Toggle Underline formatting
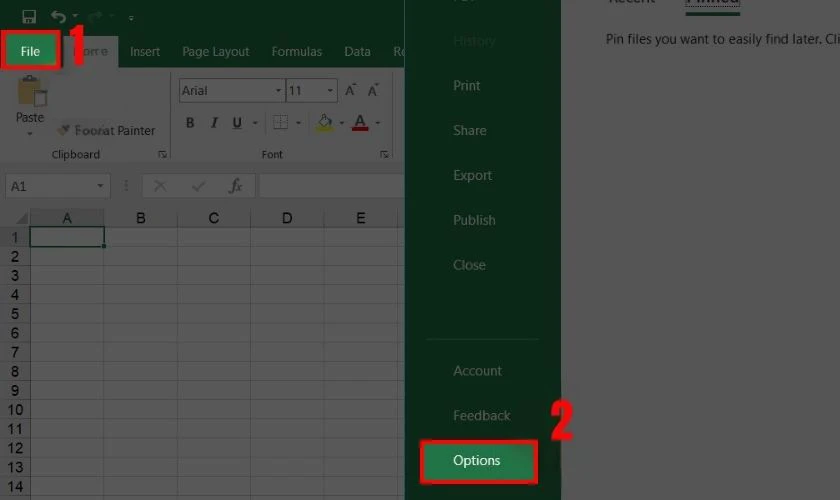The height and width of the screenshot is (500, 840). click(x=237, y=123)
